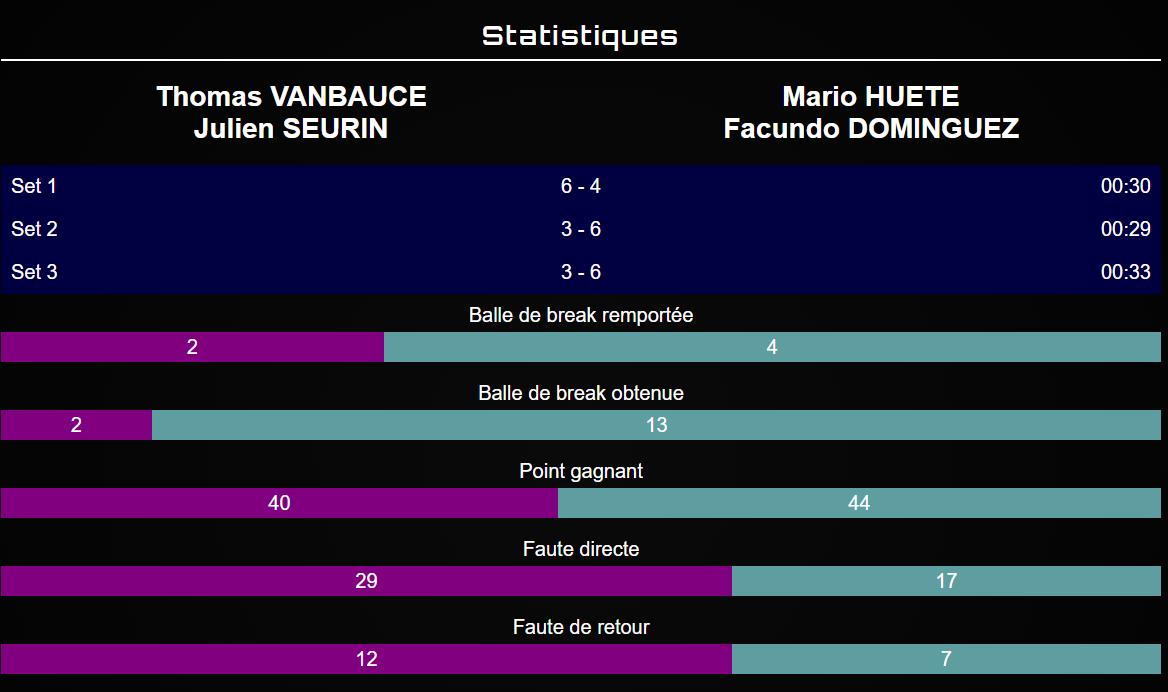
Task: Click the Statistiques heading
Action: pos(580,36)
